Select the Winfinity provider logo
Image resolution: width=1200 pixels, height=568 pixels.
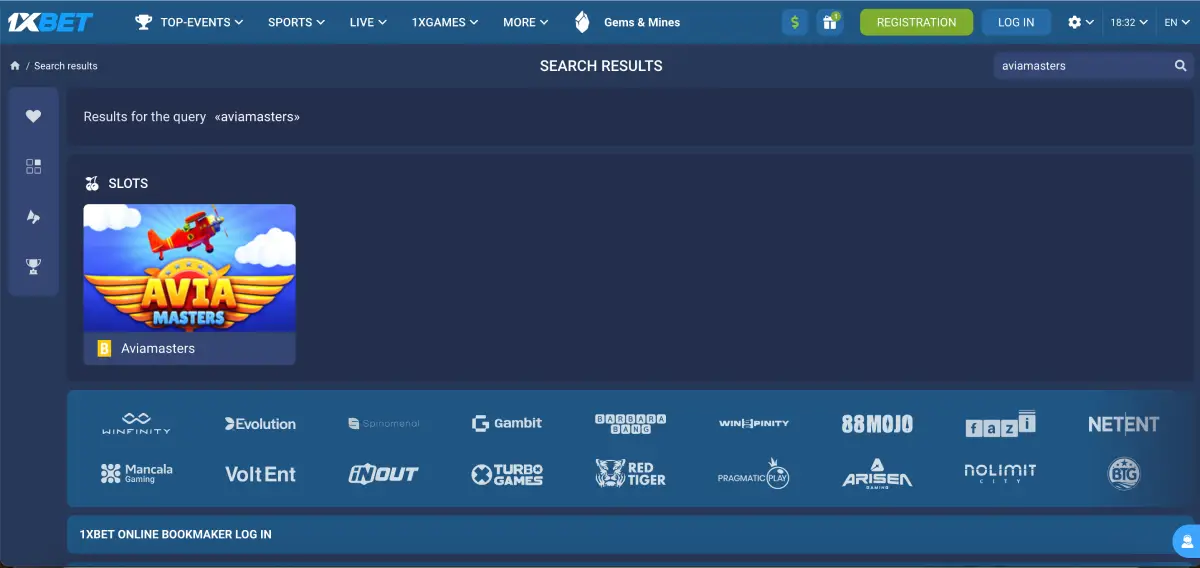pyautogui.click(x=136, y=423)
